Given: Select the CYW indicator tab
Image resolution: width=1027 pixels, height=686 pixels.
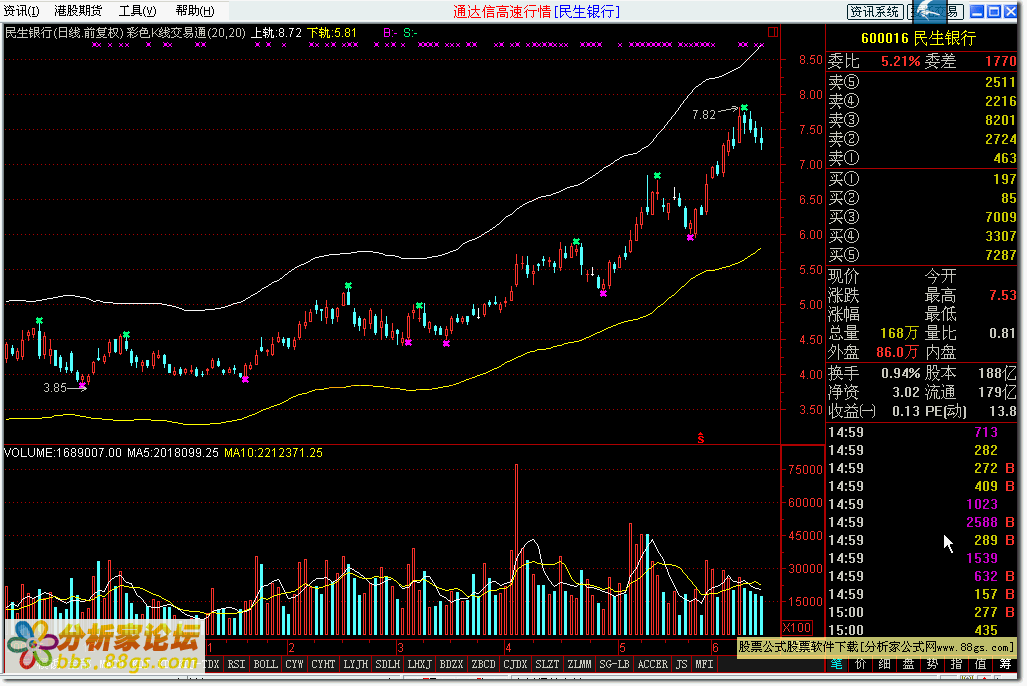Looking at the screenshot, I should pos(294,664).
